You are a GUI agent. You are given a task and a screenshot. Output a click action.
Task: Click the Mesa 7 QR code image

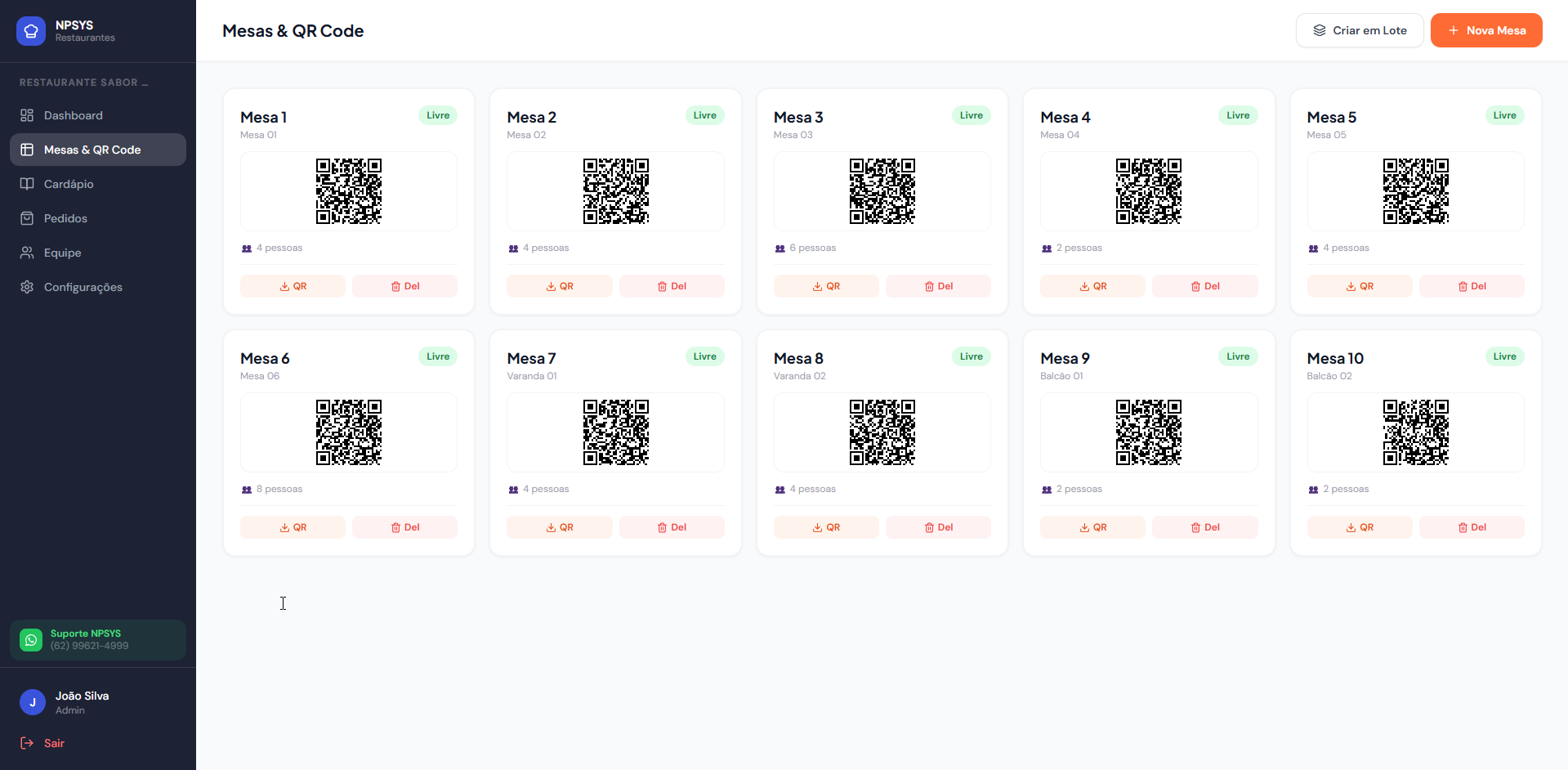[x=616, y=432]
